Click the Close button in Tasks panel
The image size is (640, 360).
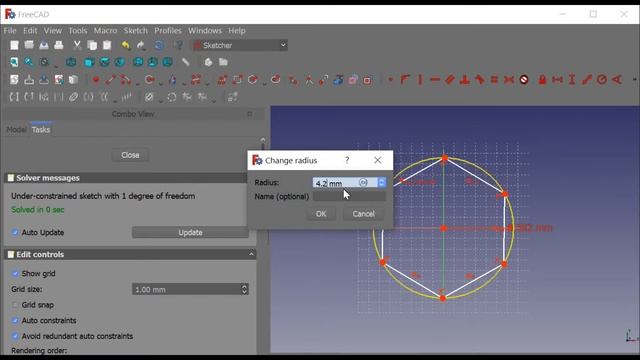[x=130, y=155]
